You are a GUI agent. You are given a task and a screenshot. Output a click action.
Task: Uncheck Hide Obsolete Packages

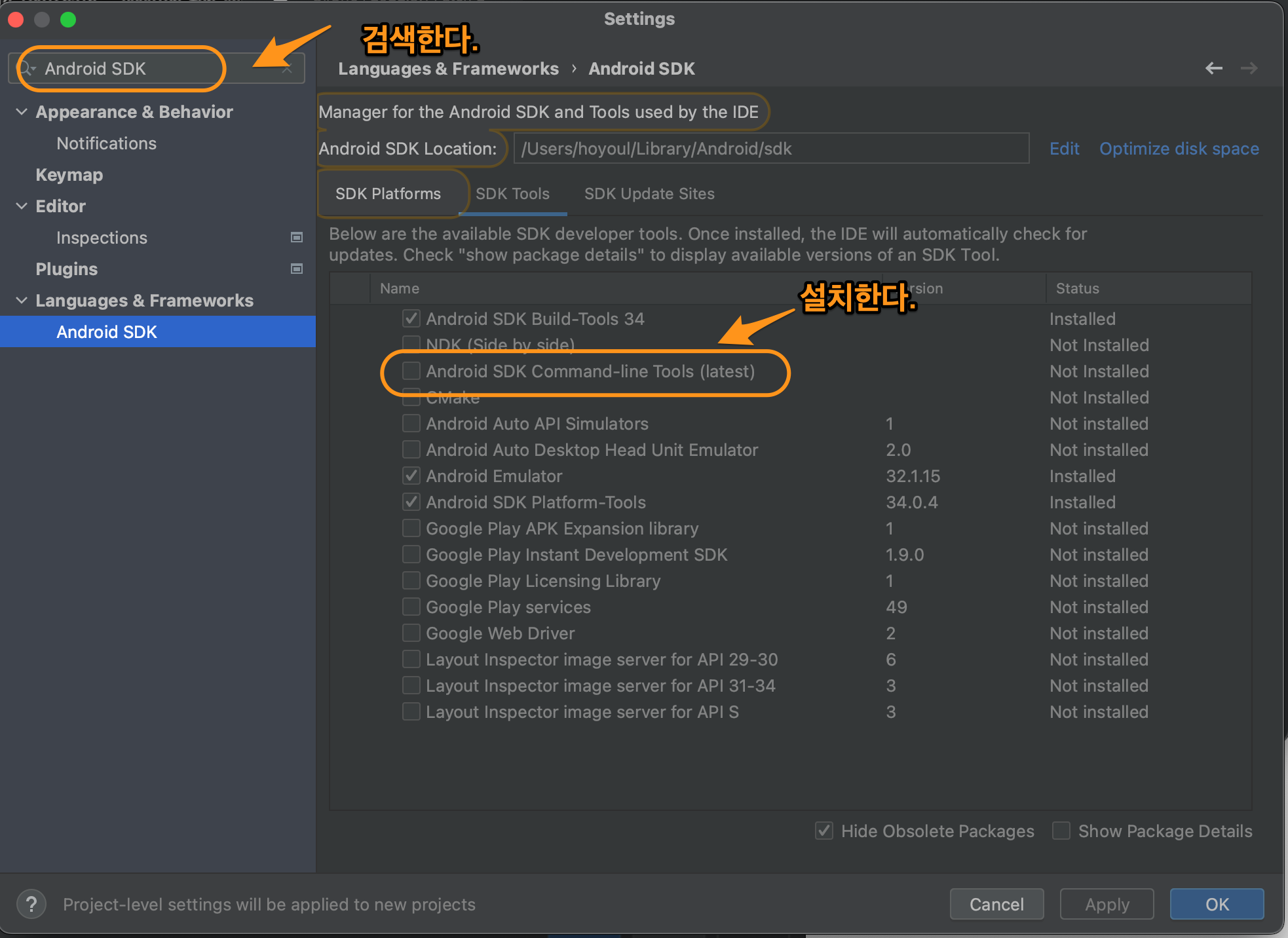(824, 831)
